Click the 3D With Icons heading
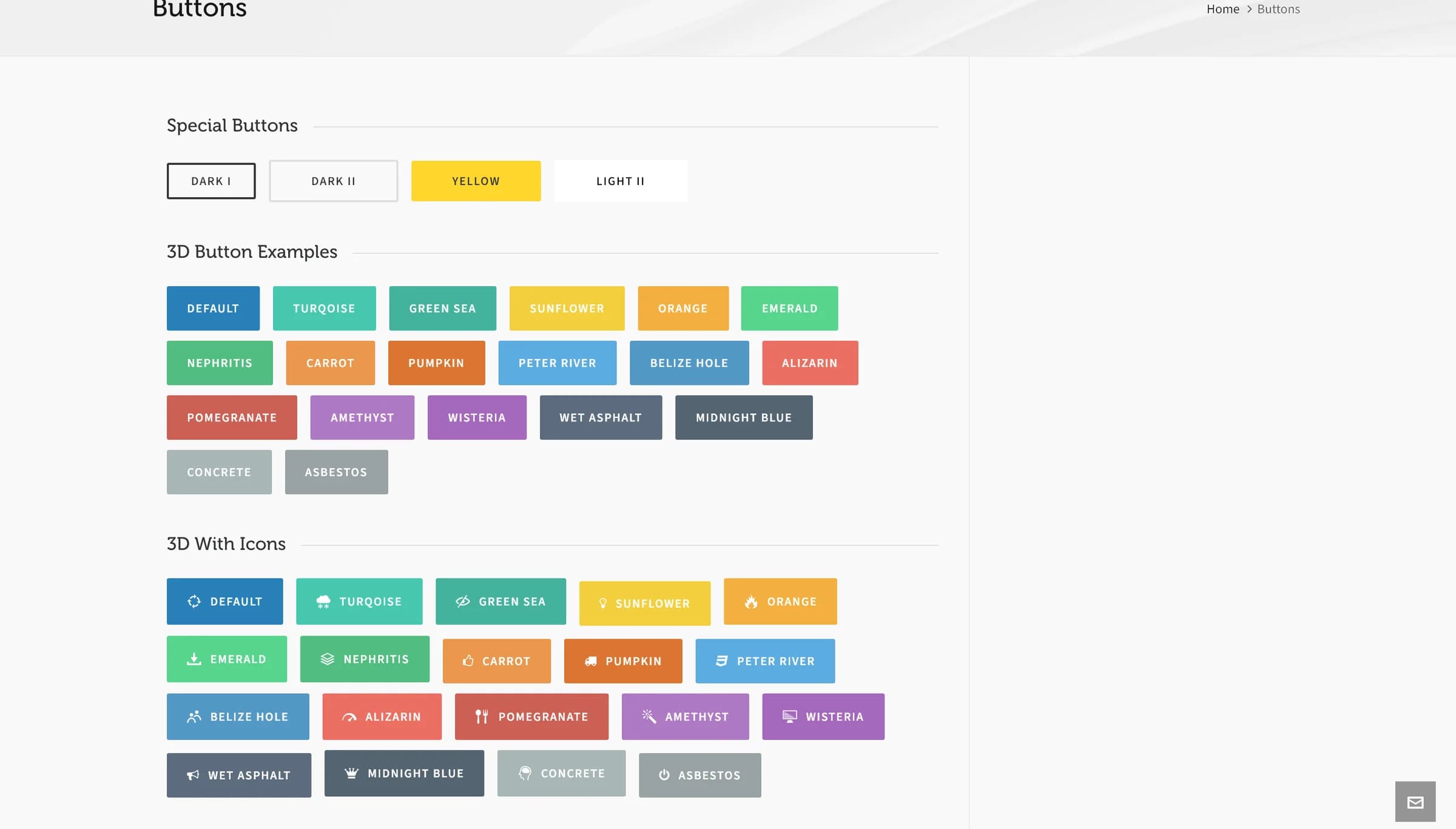1456x829 pixels. 226,544
